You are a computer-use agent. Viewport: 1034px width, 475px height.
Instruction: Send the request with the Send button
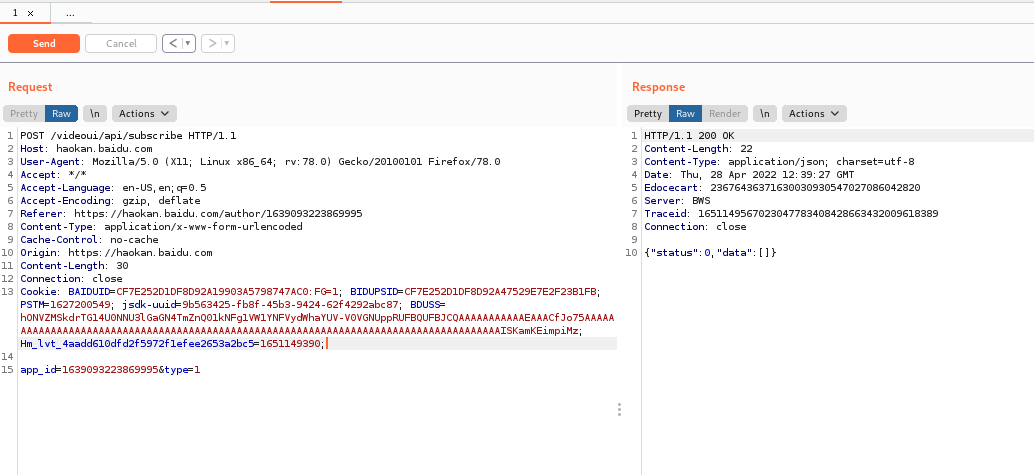(44, 43)
